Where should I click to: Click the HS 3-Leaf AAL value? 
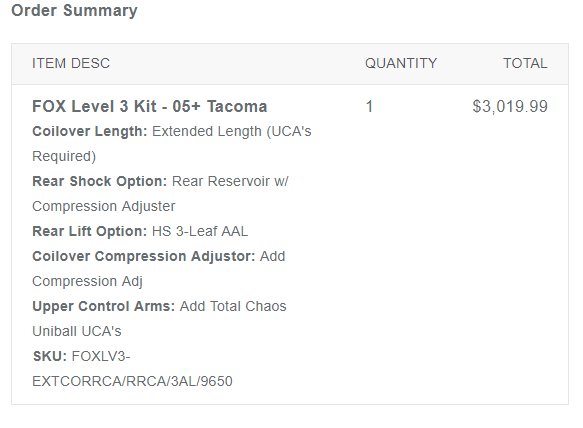[200, 231]
